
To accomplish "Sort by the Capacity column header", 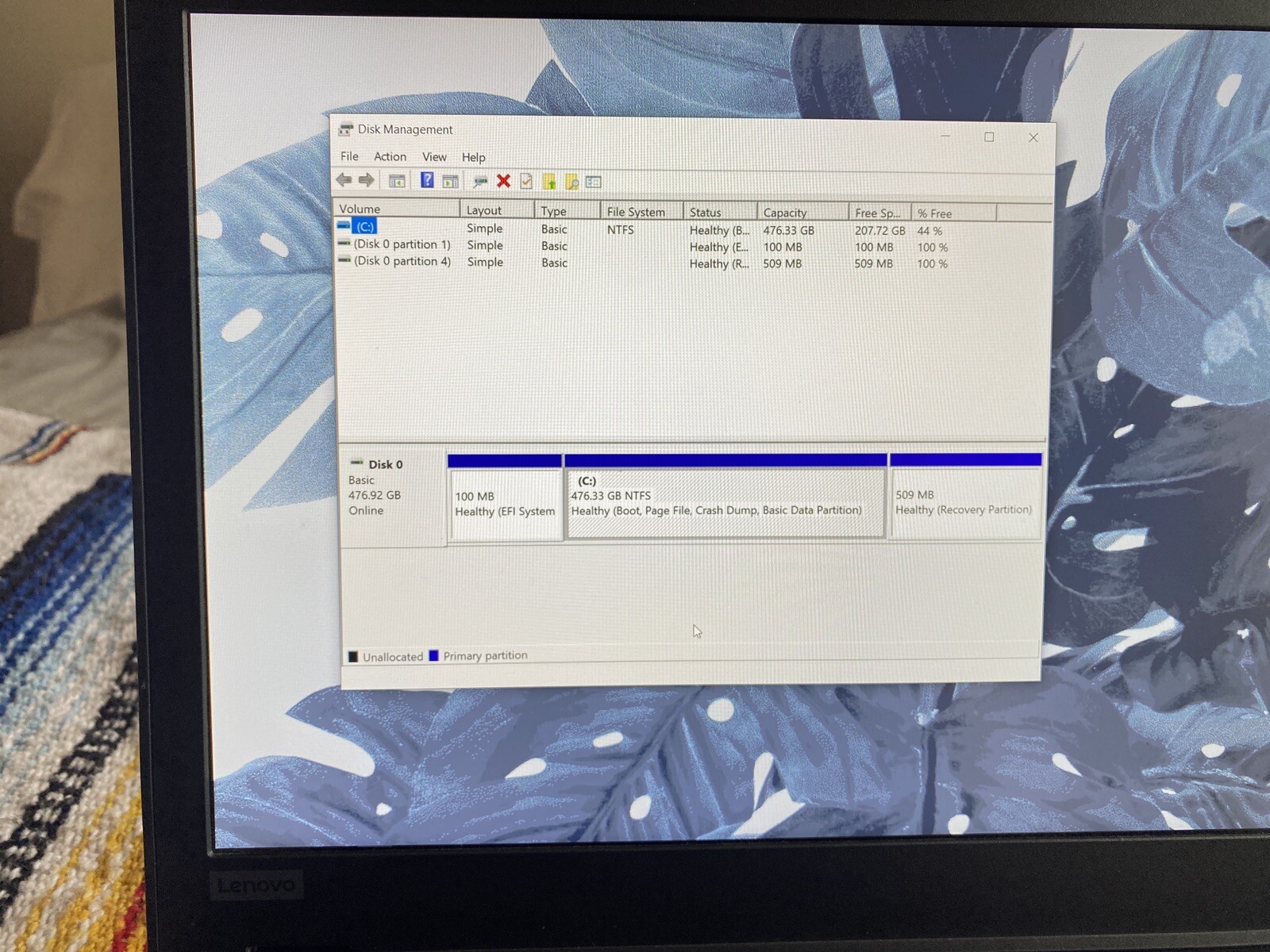I will coord(802,213).
